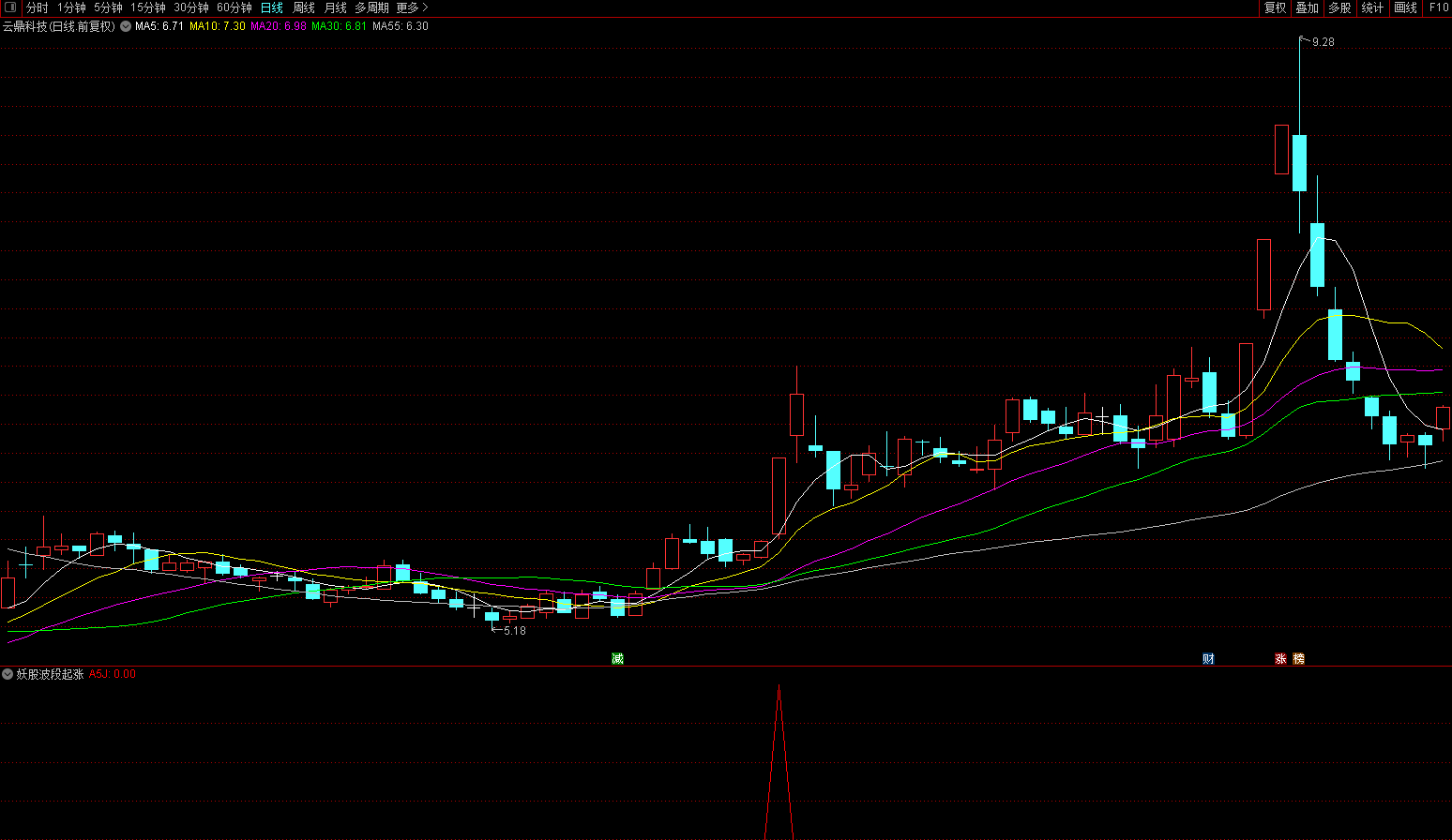The width and height of the screenshot is (1452, 840).
Task: Open F10 company information
Action: click(1439, 7)
